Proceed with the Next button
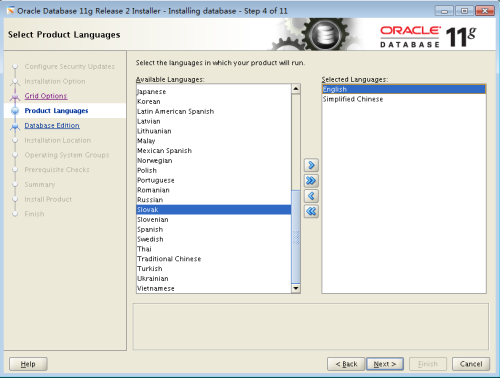Image resolution: width=500 pixels, height=378 pixels. pyautogui.click(x=385, y=364)
